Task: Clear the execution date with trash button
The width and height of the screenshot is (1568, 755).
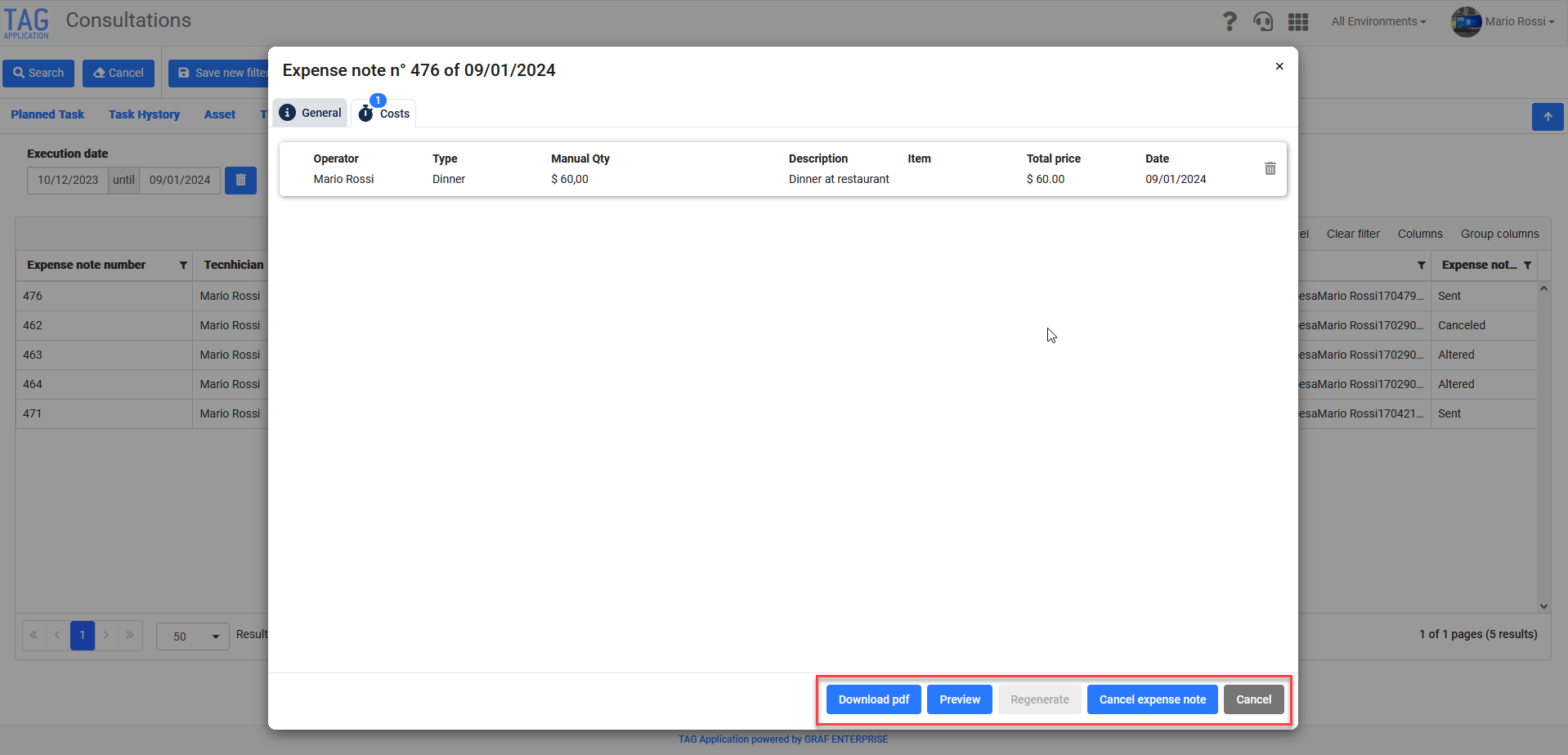Action: pyautogui.click(x=240, y=180)
